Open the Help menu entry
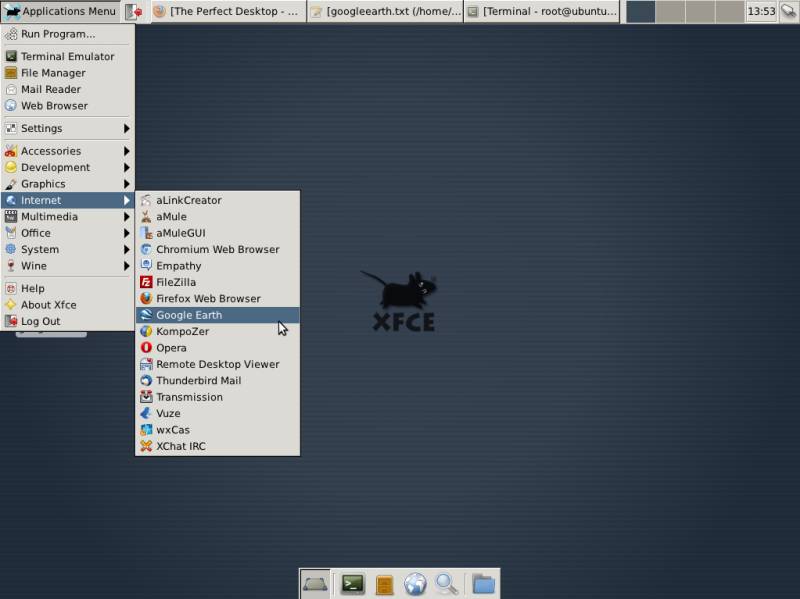This screenshot has width=800, height=599. point(67,288)
